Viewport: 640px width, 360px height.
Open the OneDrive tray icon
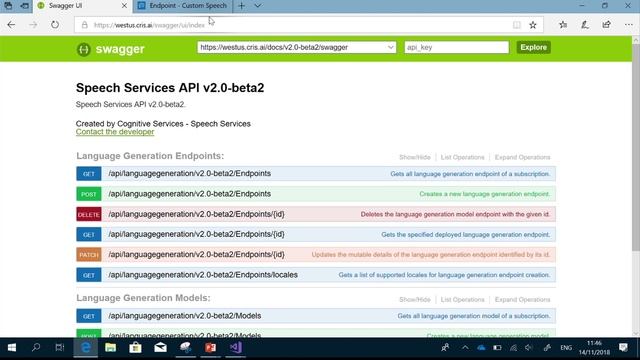point(481,348)
